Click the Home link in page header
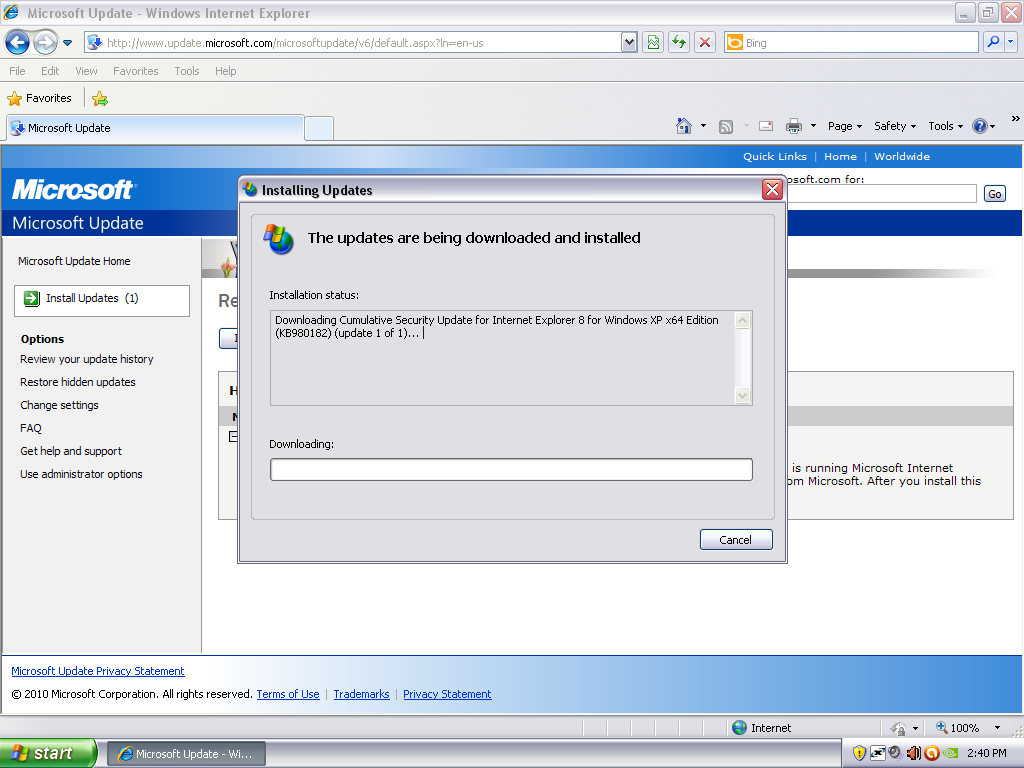 840,156
